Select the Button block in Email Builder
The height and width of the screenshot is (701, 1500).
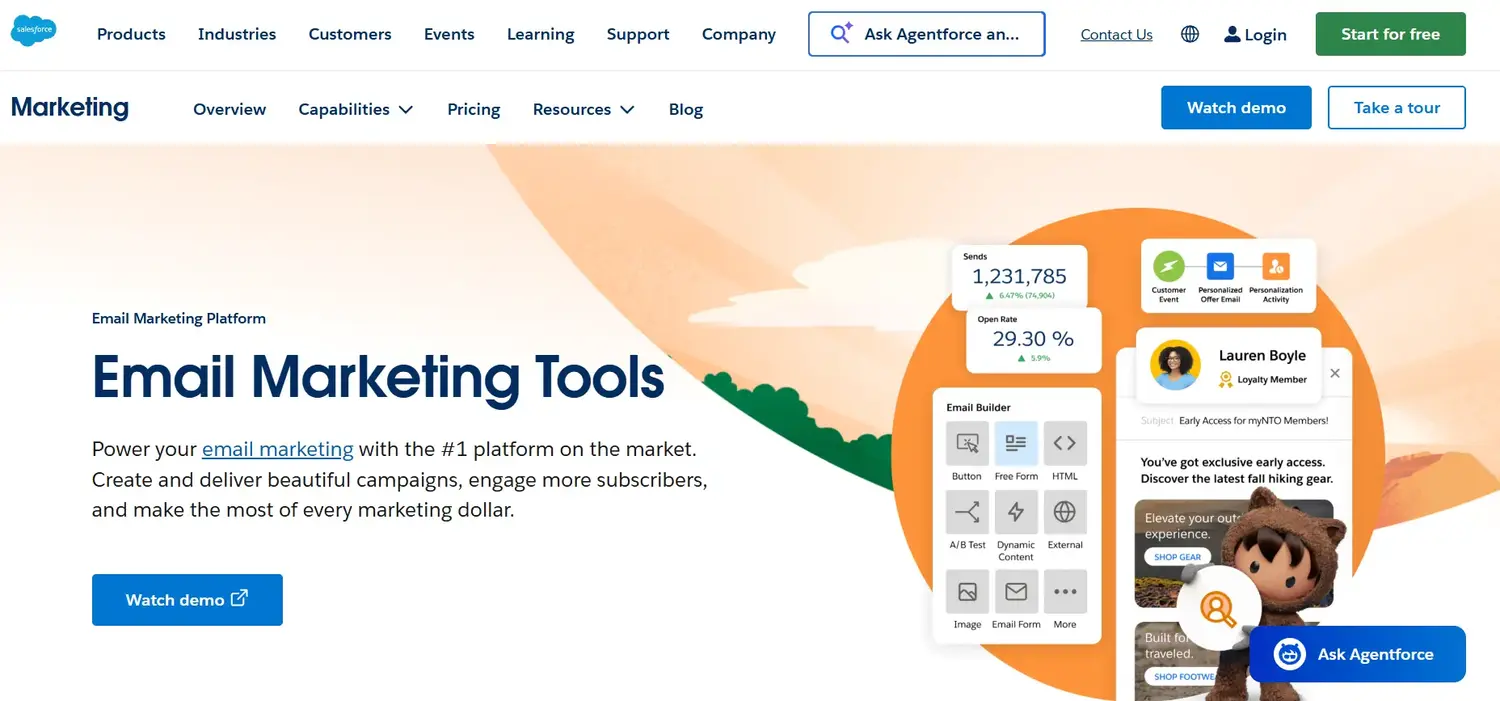tap(967, 443)
